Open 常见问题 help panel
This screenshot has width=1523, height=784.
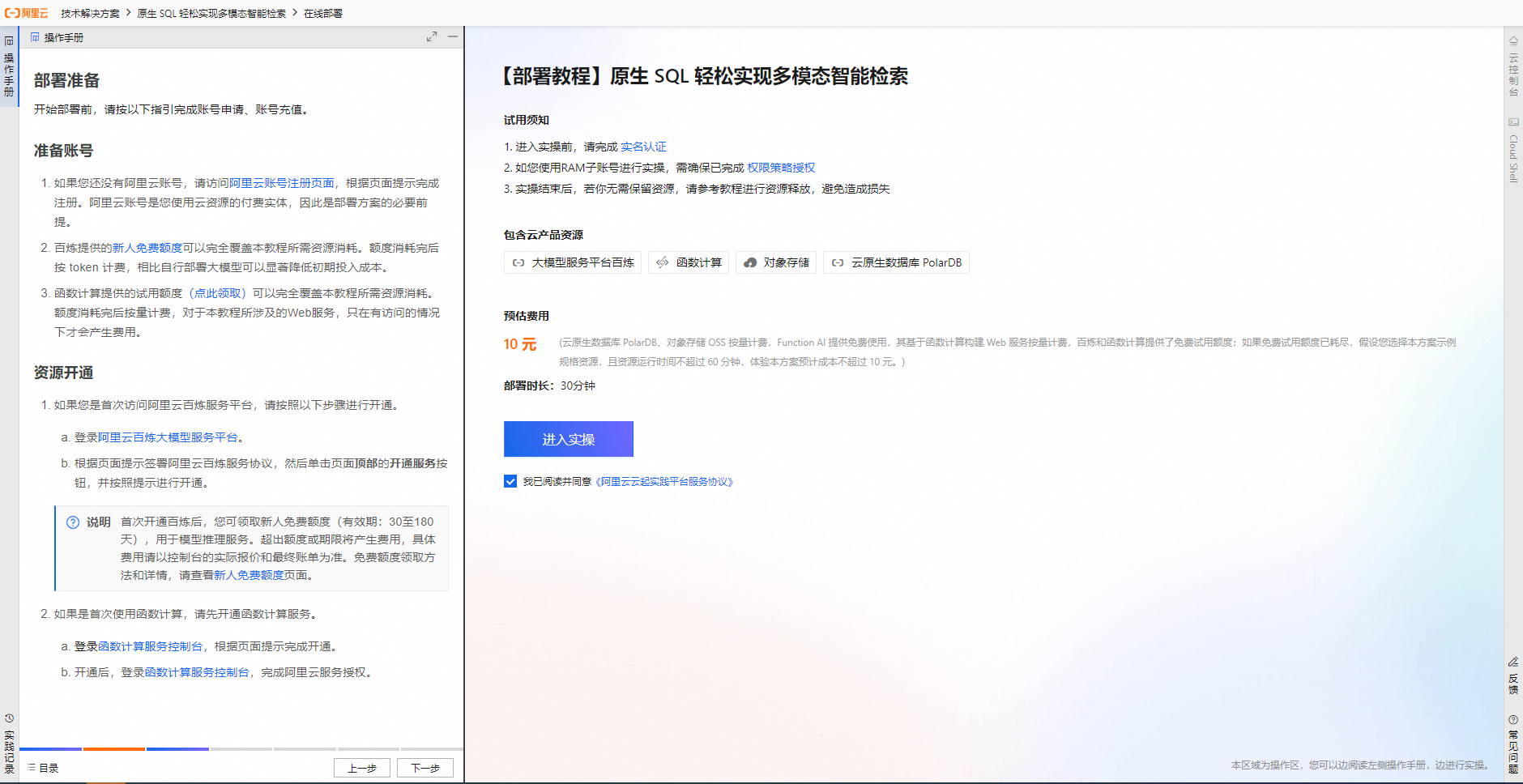point(1512,745)
